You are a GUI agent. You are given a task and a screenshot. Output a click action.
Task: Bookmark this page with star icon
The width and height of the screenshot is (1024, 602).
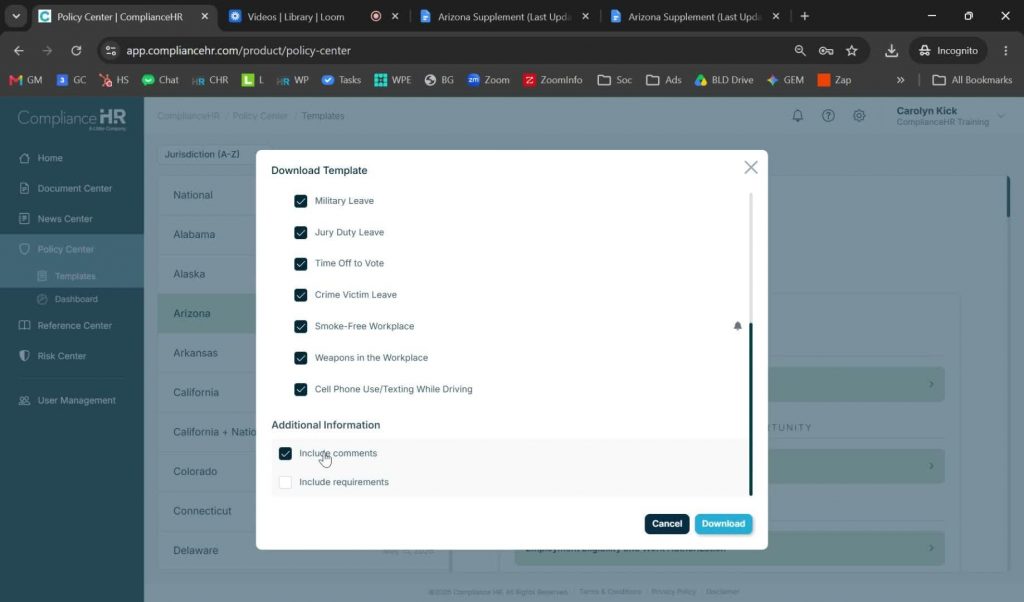pos(852,50)
